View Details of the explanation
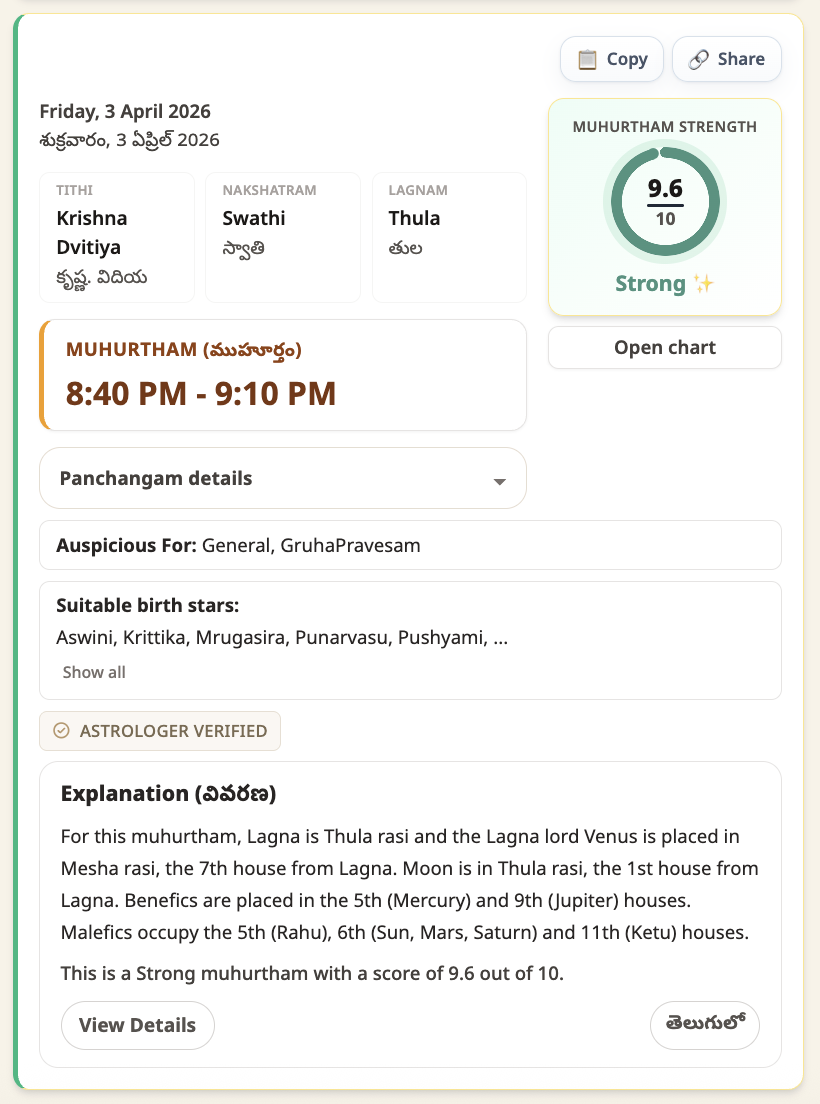The height and width of the screenshot is (1104, 820). [x=137, y=1025]
